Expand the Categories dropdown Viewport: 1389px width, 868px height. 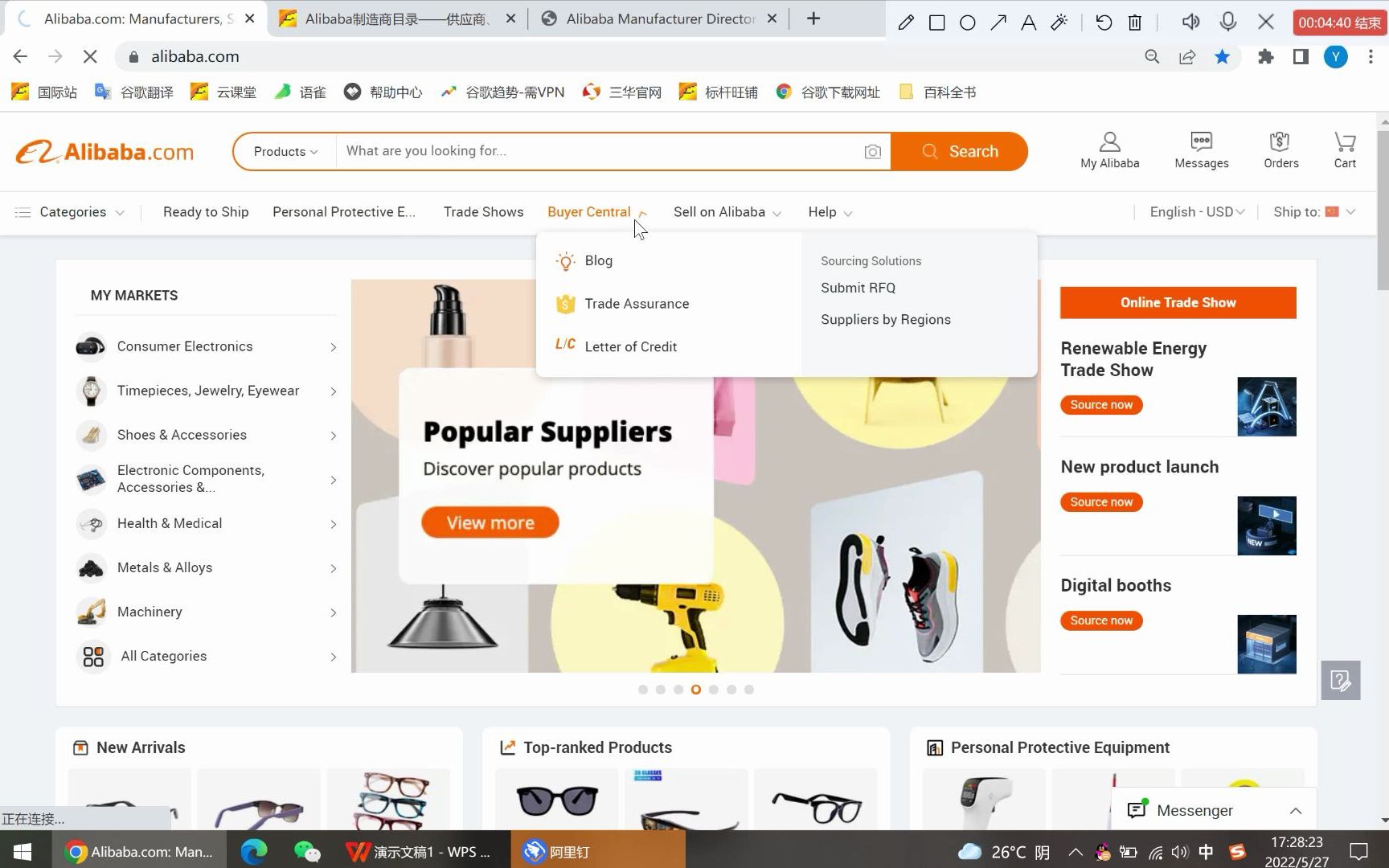[x=70, y=212]
